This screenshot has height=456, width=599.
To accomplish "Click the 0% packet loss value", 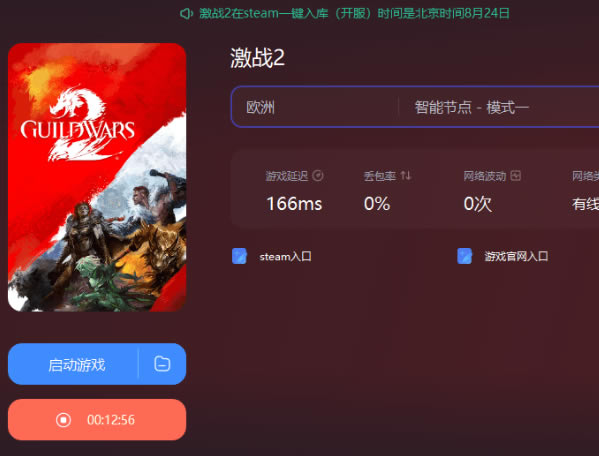I will click(x=377, y=204).
